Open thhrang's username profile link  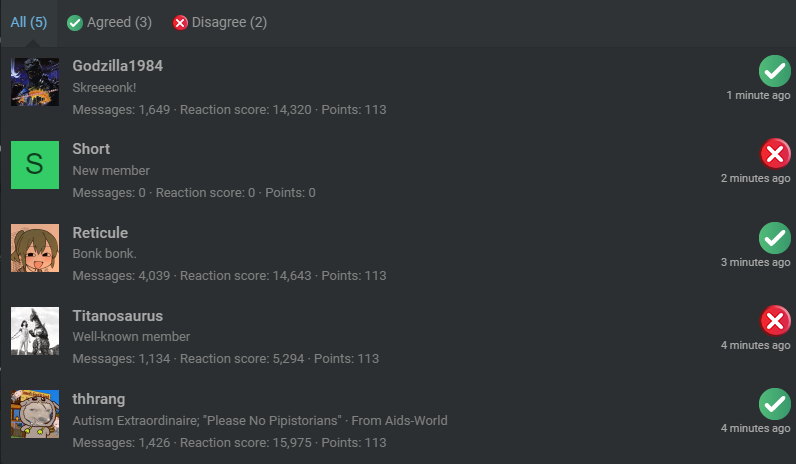98,399
